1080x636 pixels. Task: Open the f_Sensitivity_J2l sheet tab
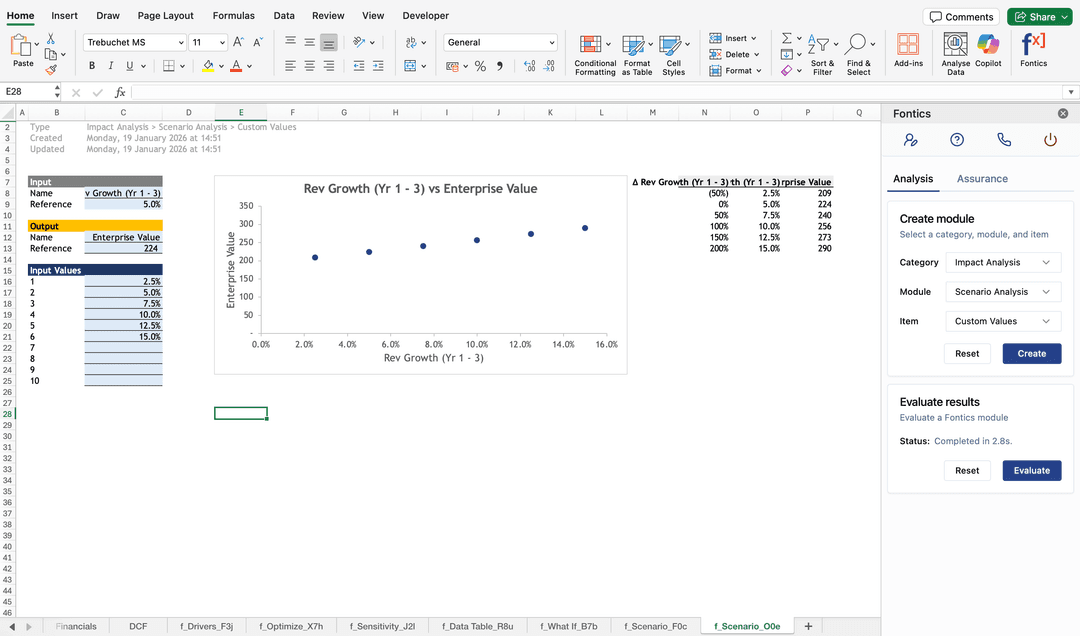(382, 626)
